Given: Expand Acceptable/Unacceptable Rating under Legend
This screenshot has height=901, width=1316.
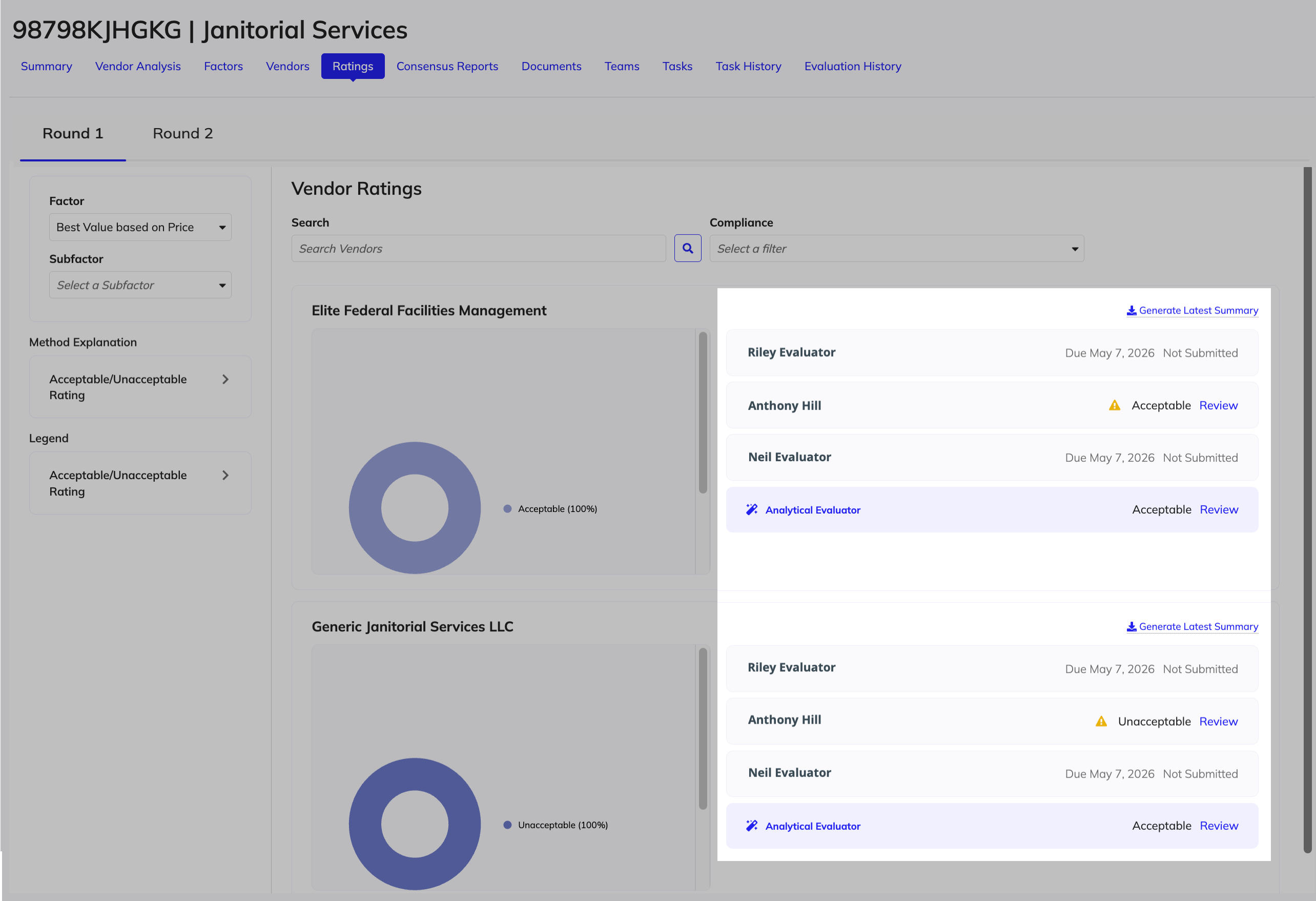Looking at the screenshot, I should pos(140,483).
